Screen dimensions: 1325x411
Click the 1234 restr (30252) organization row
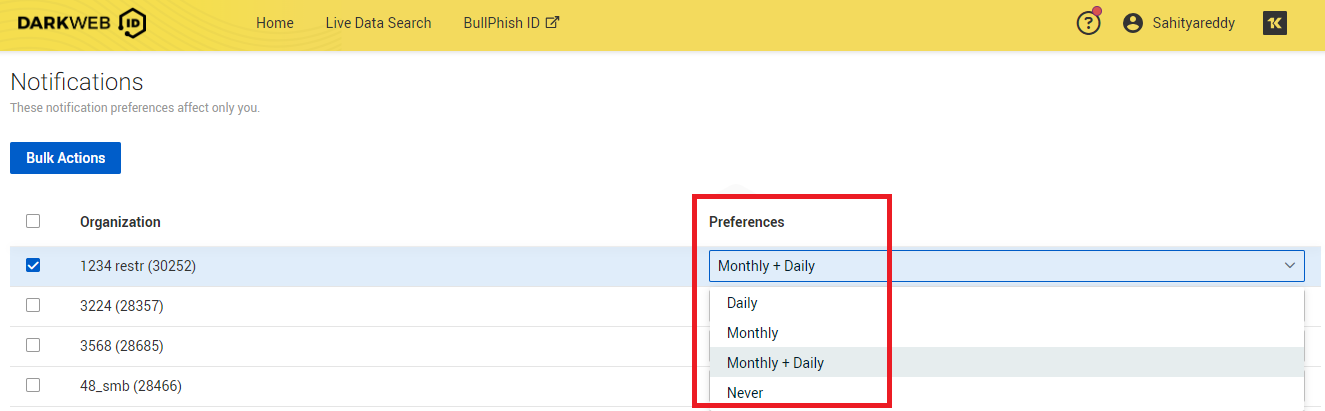[138, 266]
